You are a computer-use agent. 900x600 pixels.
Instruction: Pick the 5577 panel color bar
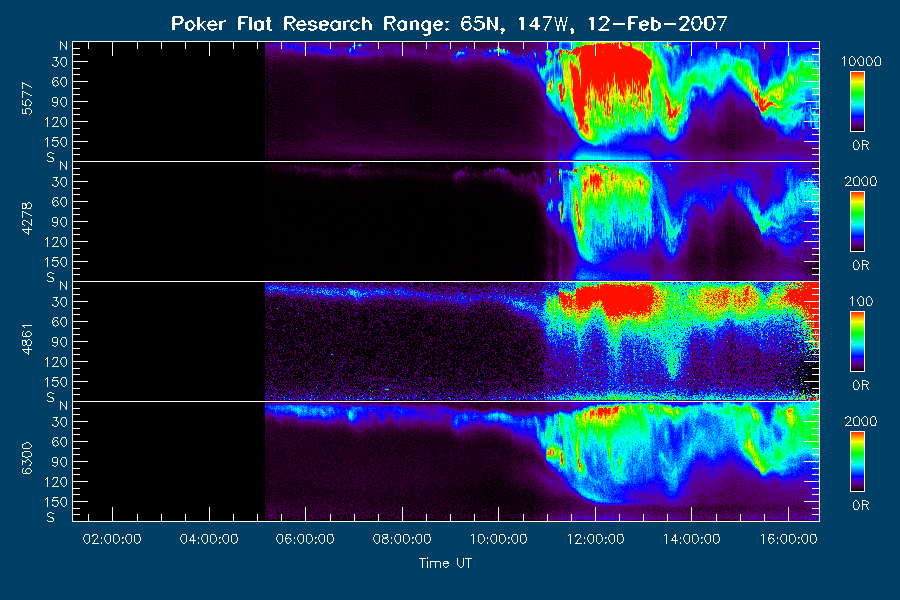[858, 102]
